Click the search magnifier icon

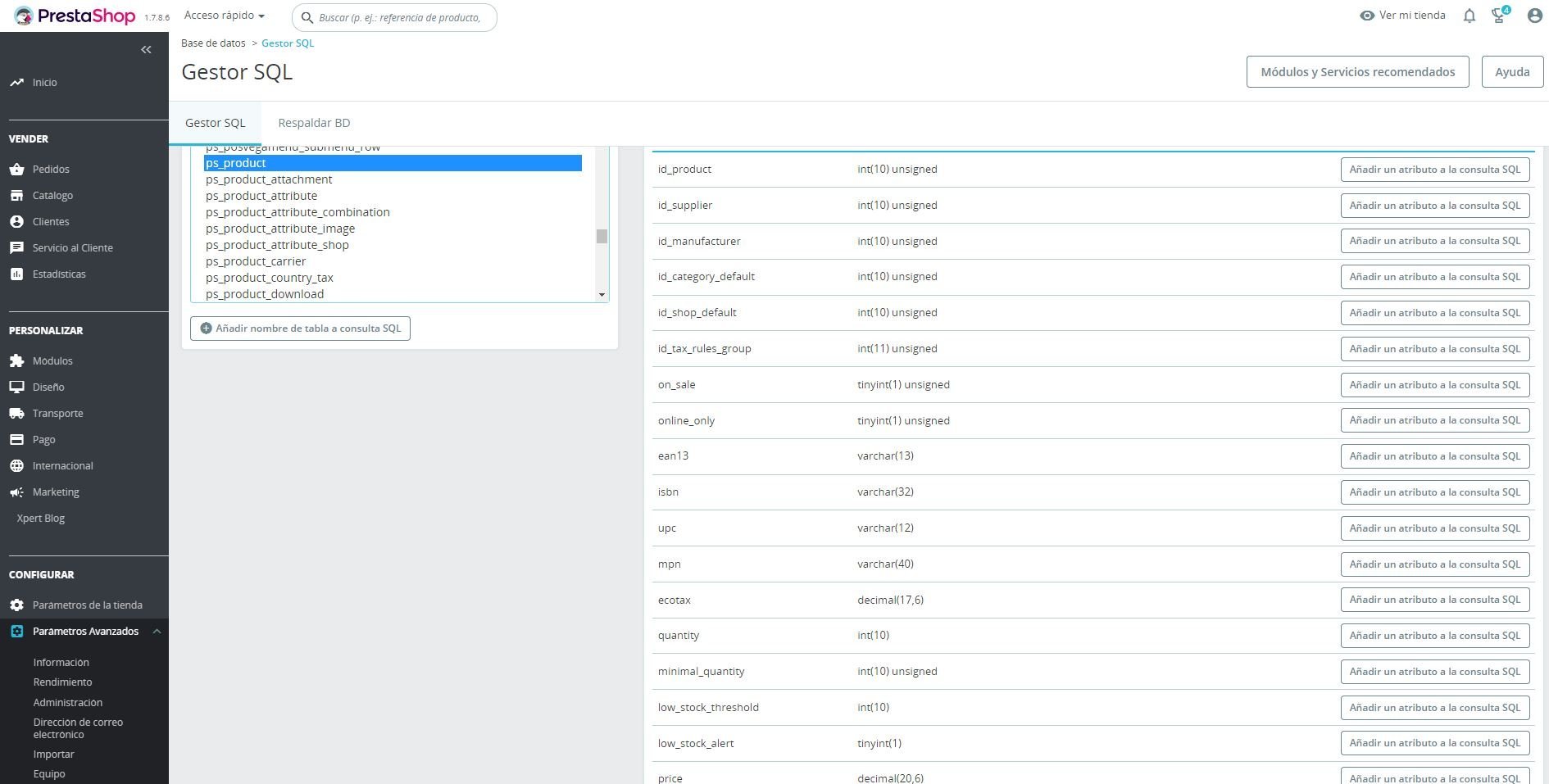point(307,17)
